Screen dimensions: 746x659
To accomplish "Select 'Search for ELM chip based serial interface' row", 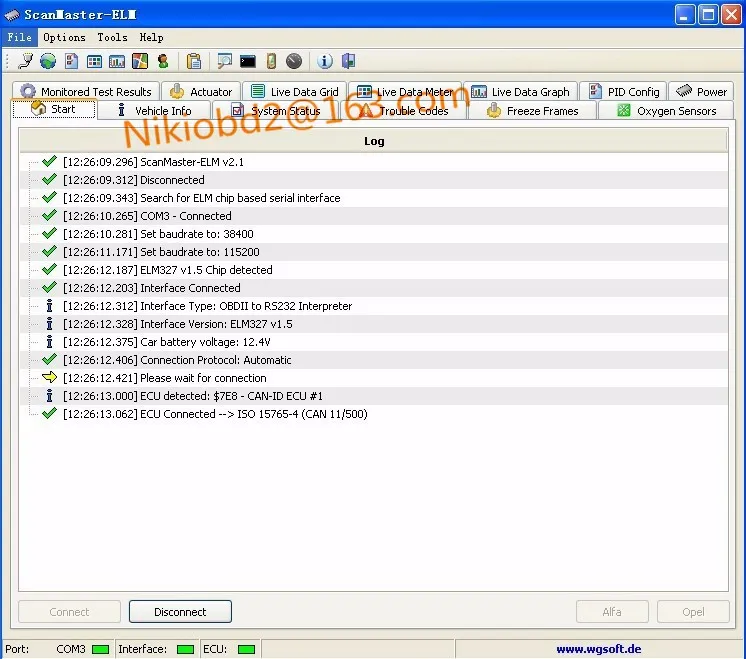I will [x=374, y=198].
